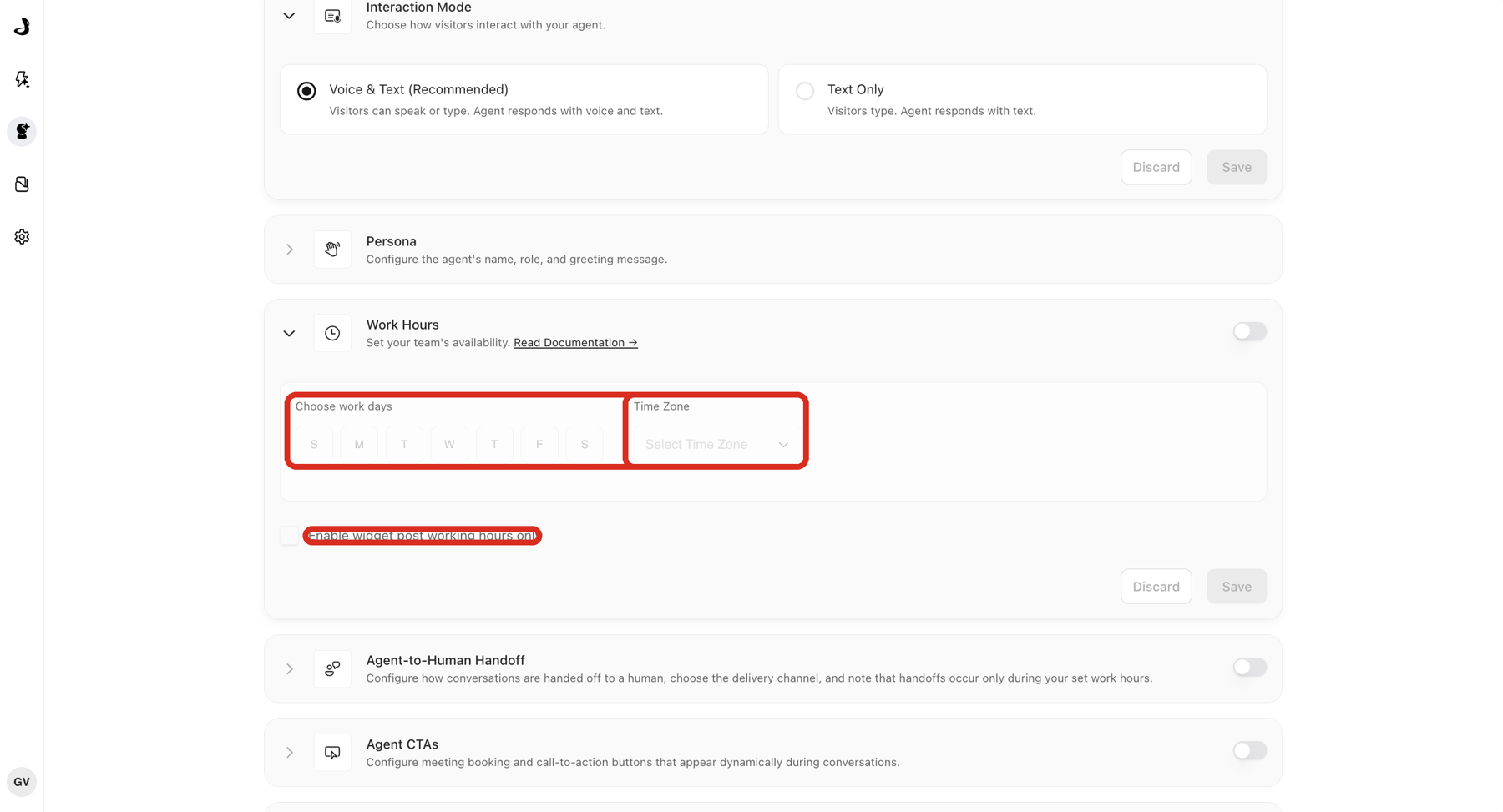This screenshot has height=812, width=1503.
Task: Select the W work day button
Action: pyautogui.click(x=449, y=445)
